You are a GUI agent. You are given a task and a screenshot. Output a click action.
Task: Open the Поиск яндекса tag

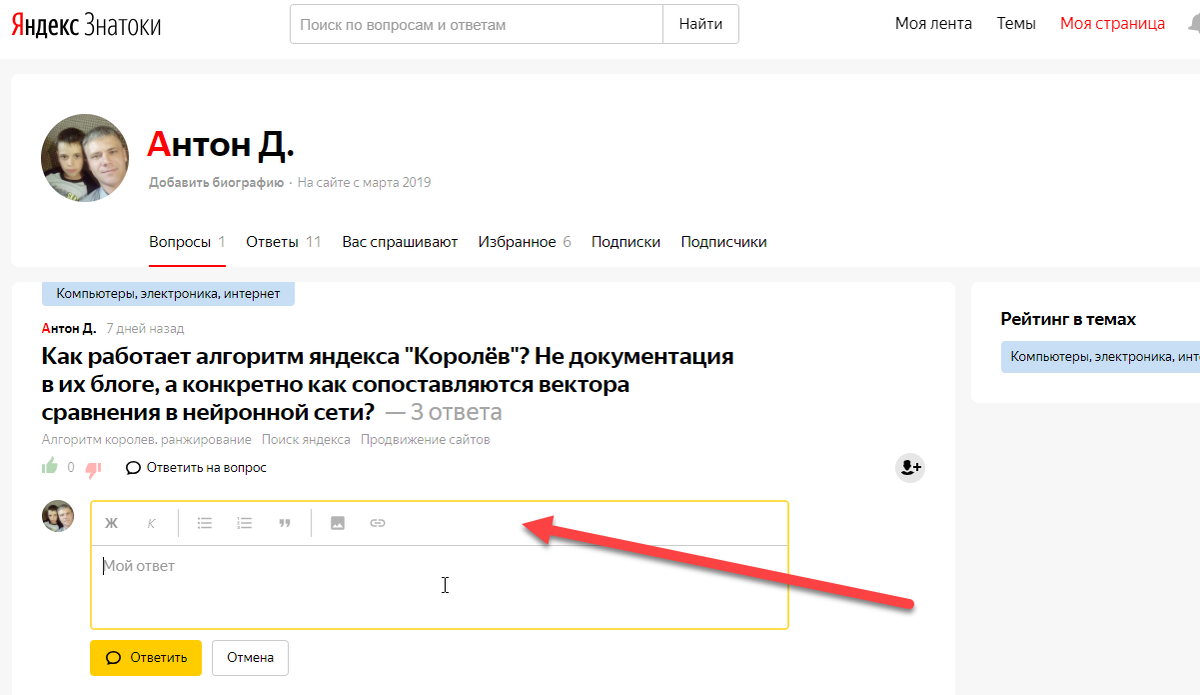click(x=306, y=440)
